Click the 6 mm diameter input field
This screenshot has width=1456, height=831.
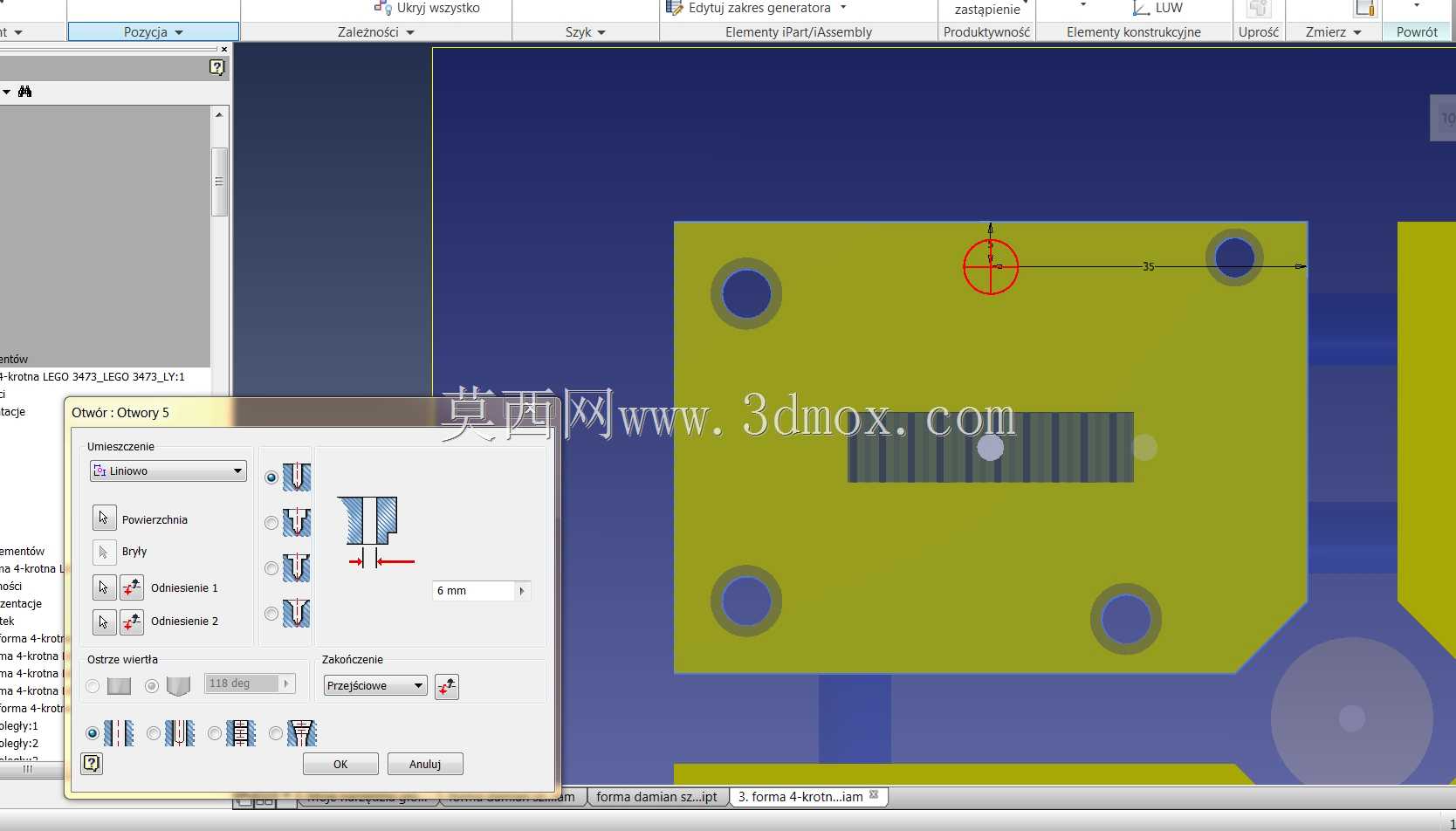pyautogui.click(x=474, y=591)
